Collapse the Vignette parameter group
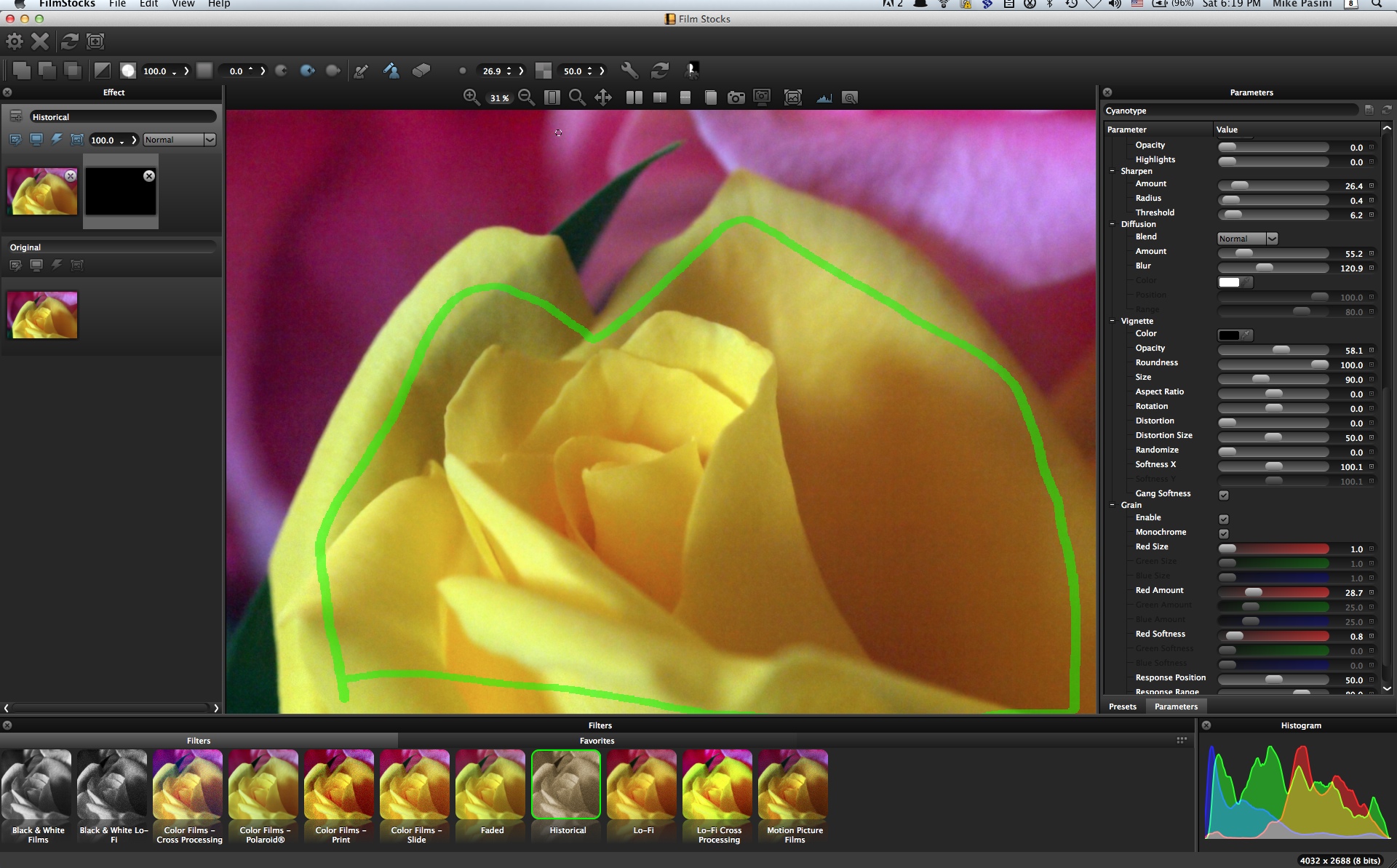This screenshot has height=868, width=1397. tap(1113, 321)
